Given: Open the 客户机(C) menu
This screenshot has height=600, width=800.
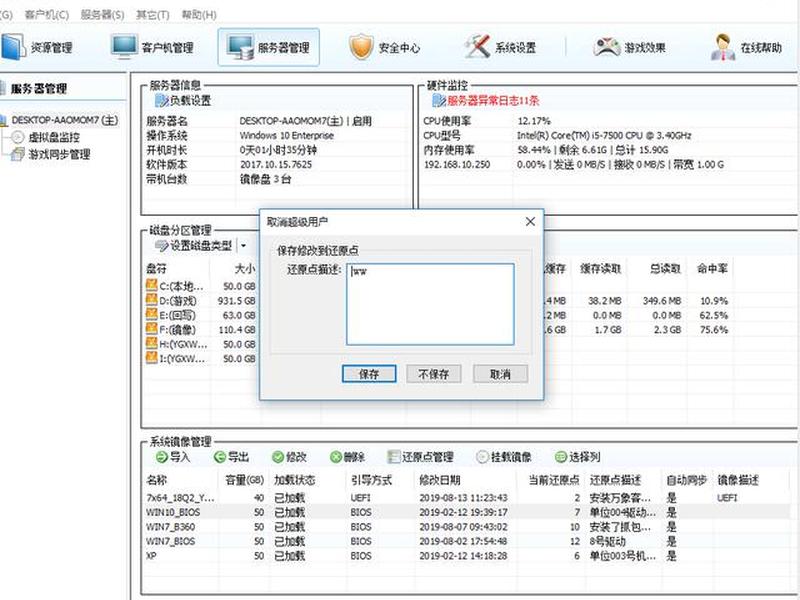Looking at the screenshot, I should click(46, 15).
